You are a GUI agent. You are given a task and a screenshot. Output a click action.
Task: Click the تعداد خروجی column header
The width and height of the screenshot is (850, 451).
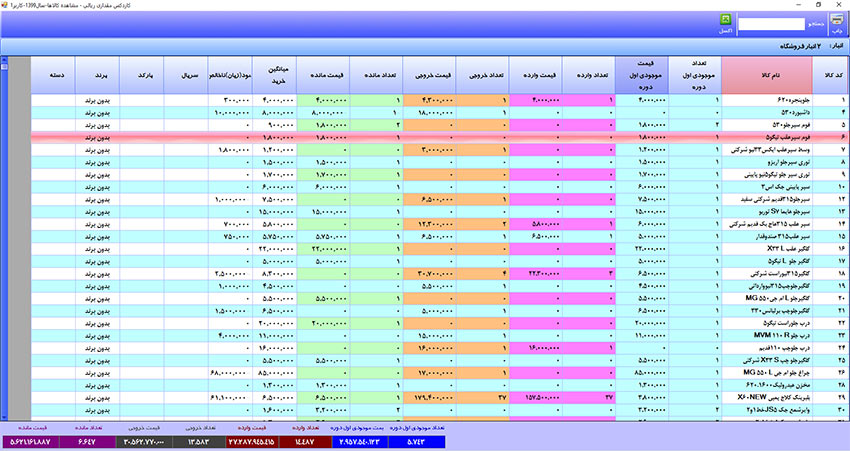(x=483, y=75)
